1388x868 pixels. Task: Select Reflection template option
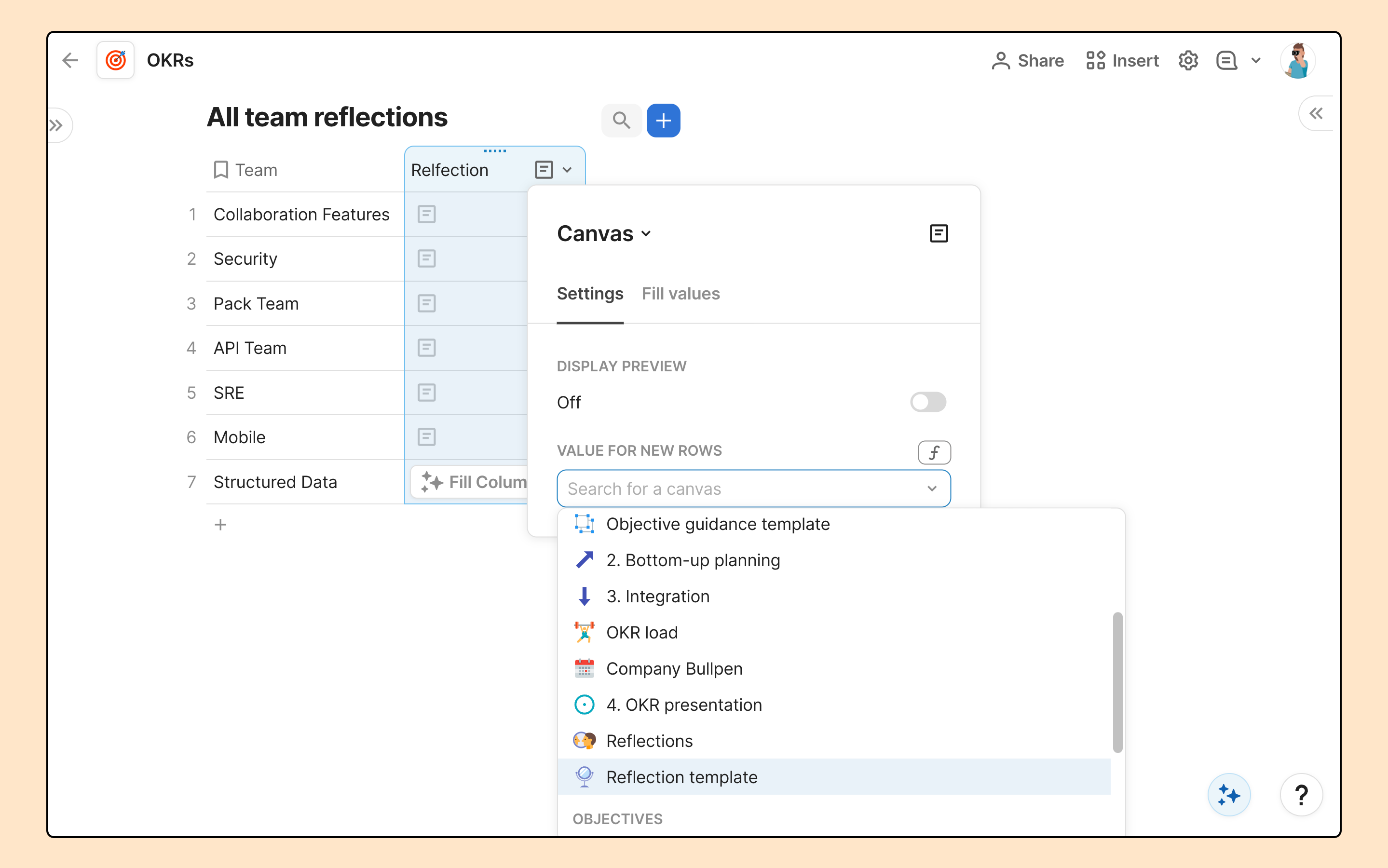833,777
